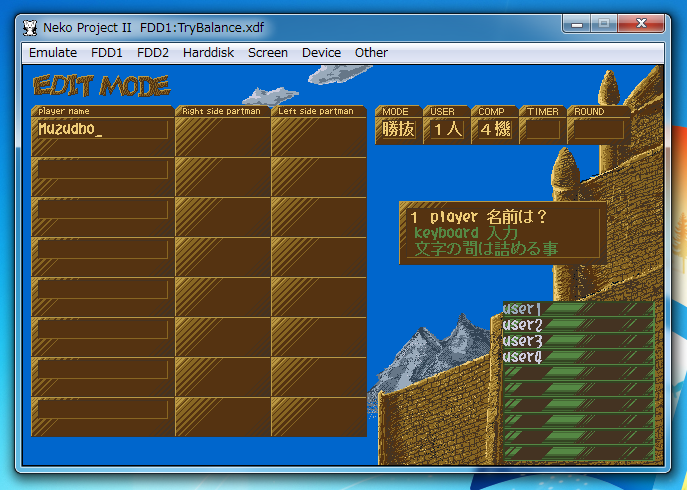Close the Neko Project II window
Viewport: 687px width, 490px height.
coord(641,23)
